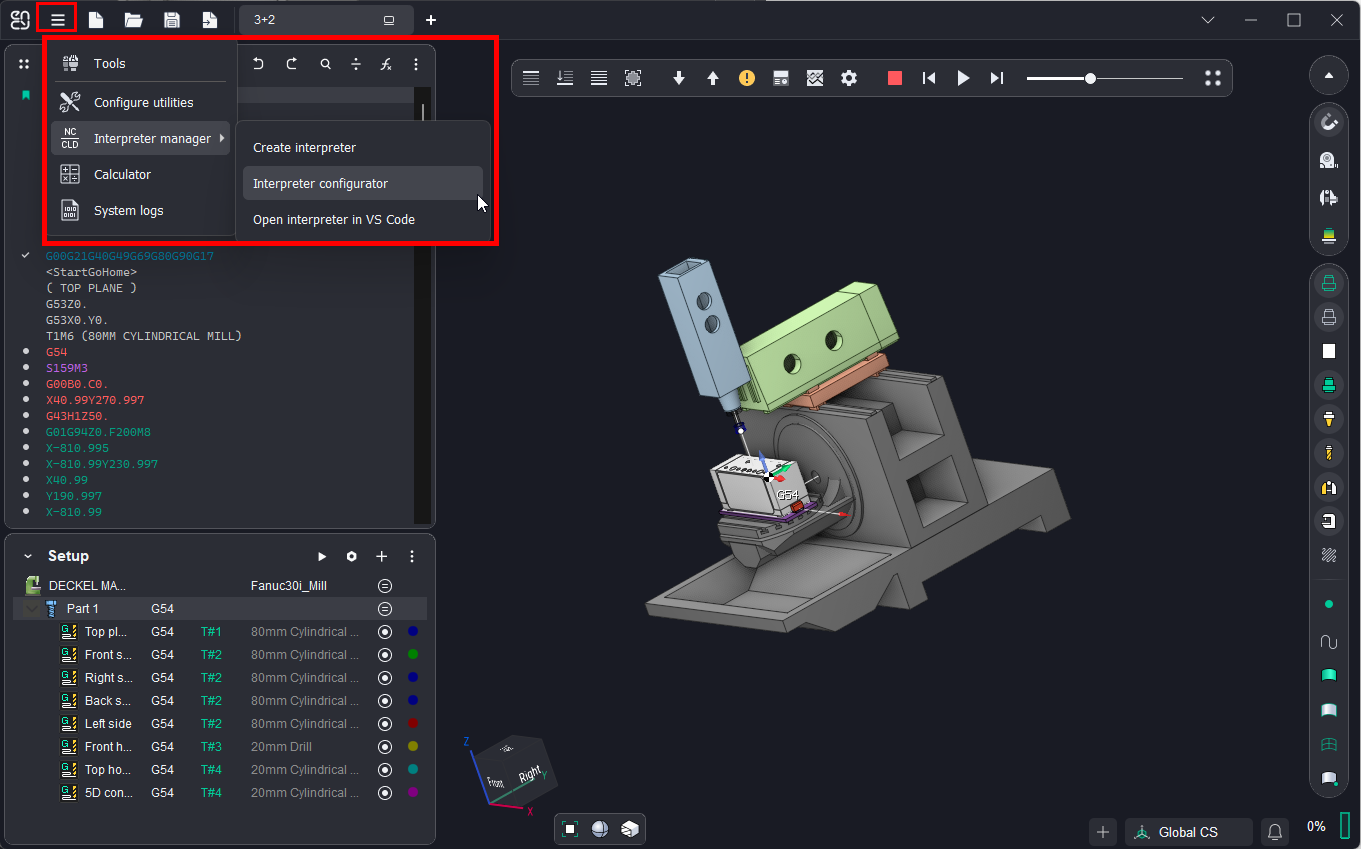Click the yellow warning indicator icon

coord(747,78)
